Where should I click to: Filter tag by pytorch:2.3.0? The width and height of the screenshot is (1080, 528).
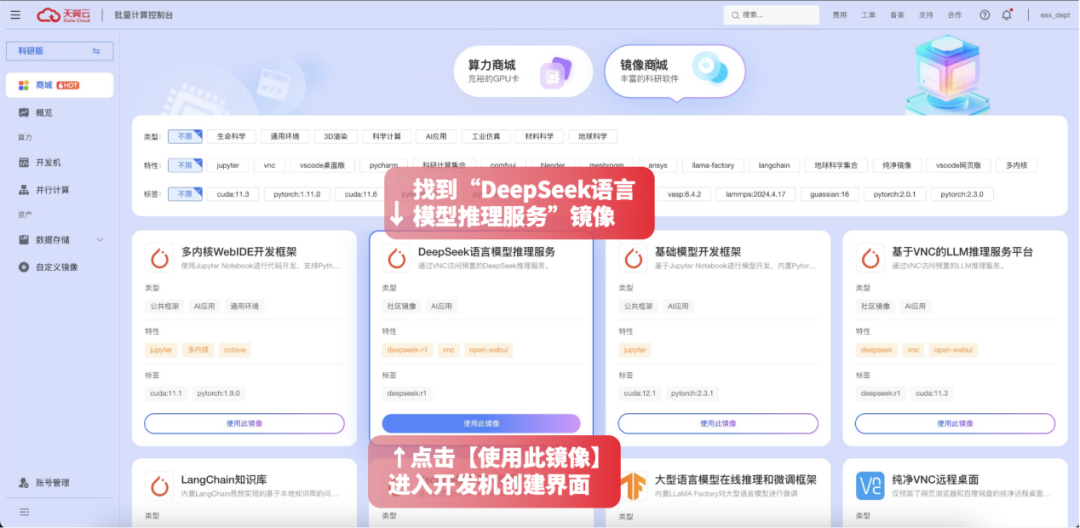[962, 194]
